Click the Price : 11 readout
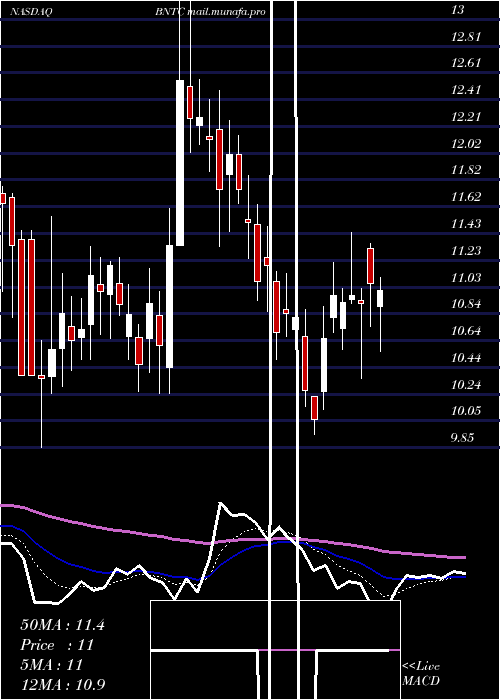Image resolution: width=500 pixels, height=700 pixels. click(57, 645)
